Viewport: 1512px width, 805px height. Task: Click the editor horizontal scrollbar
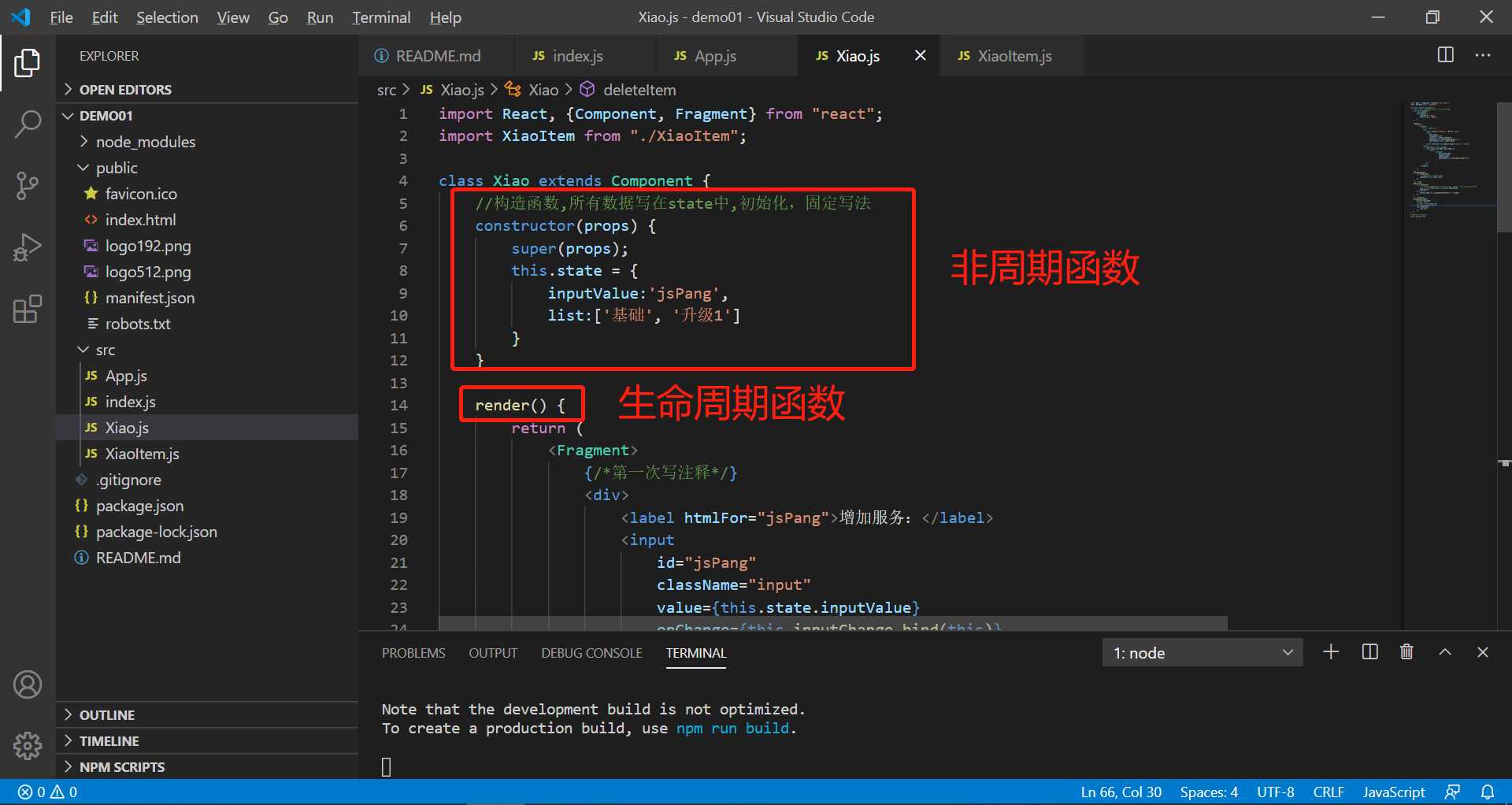tap(833, 623)
